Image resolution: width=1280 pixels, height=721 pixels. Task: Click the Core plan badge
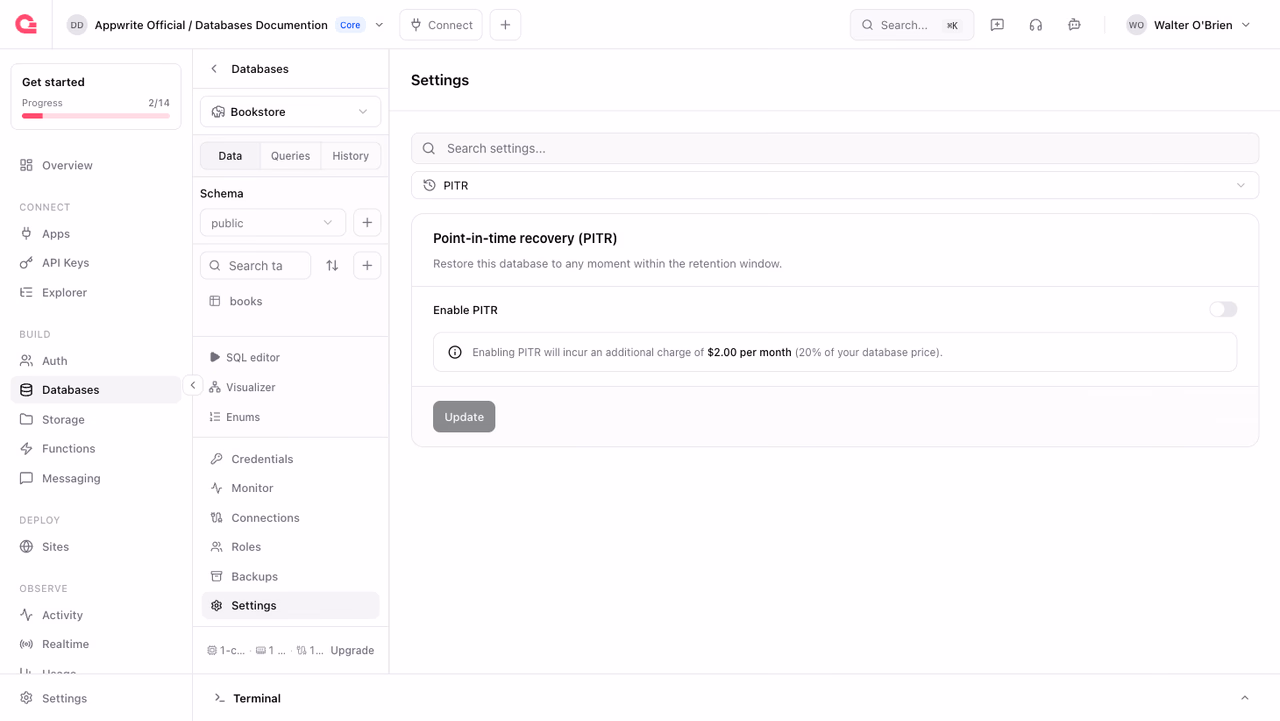[350, 25]
